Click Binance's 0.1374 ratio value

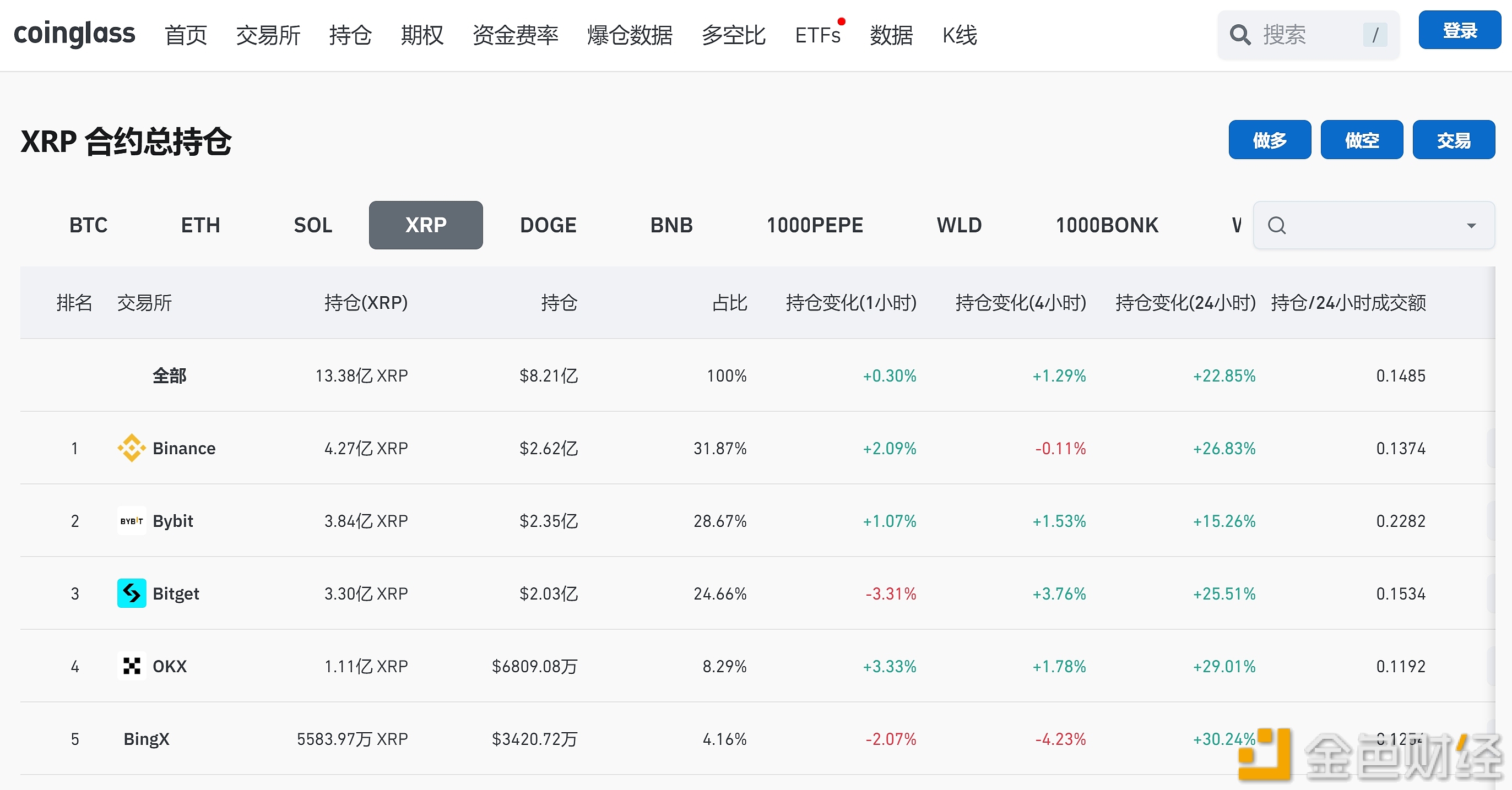pyautogui.click(x=1401, y=448)
